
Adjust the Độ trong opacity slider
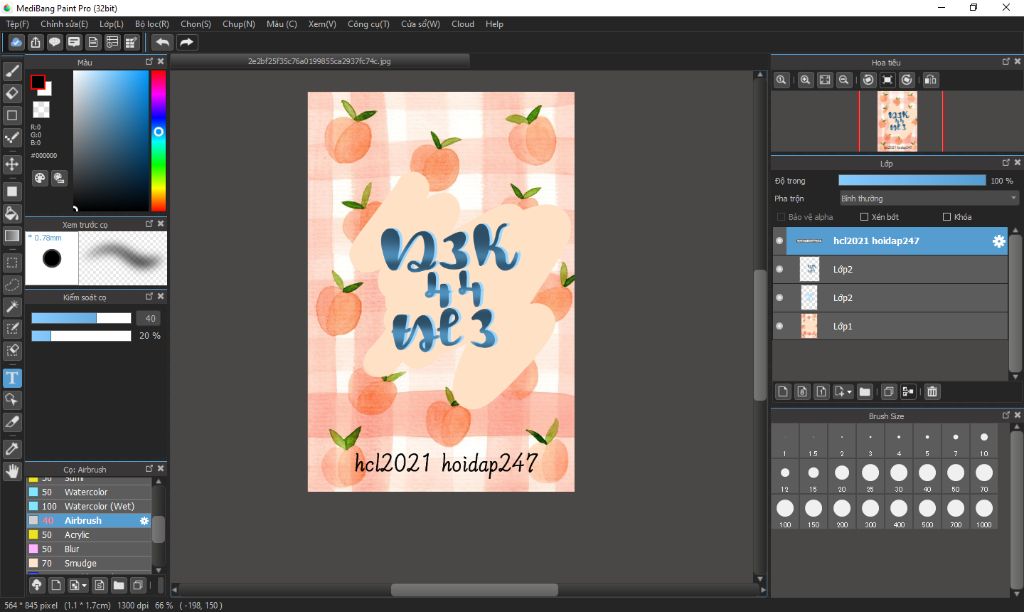(912, 181)
